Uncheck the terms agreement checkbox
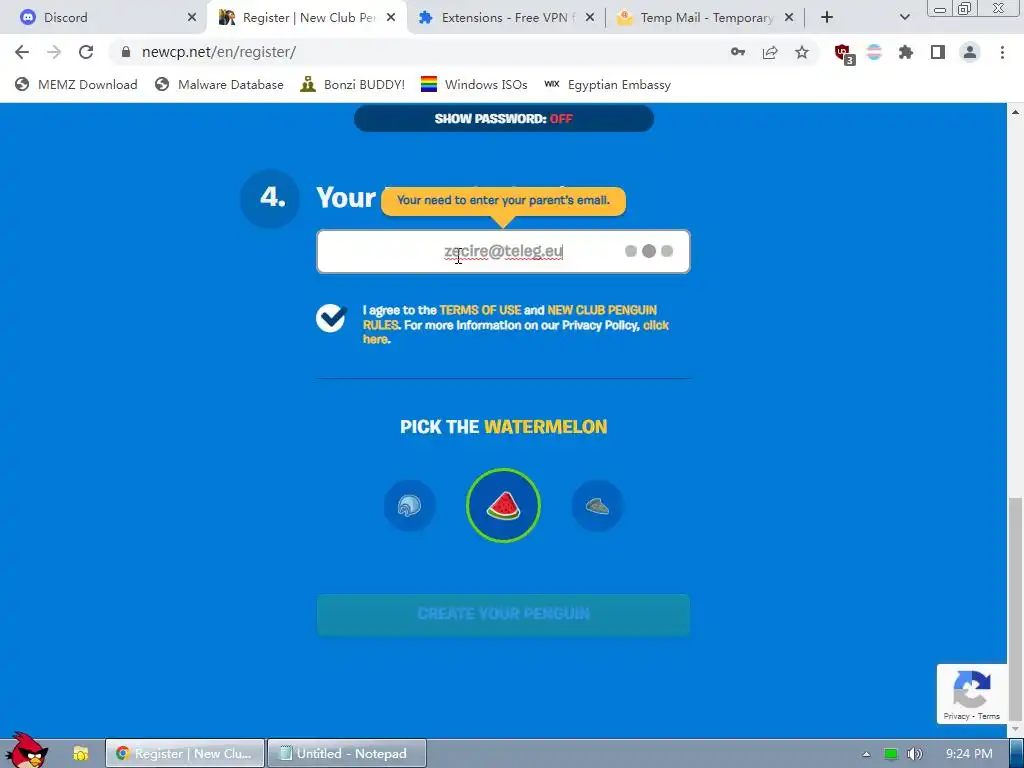 click(x=332, y=318)
